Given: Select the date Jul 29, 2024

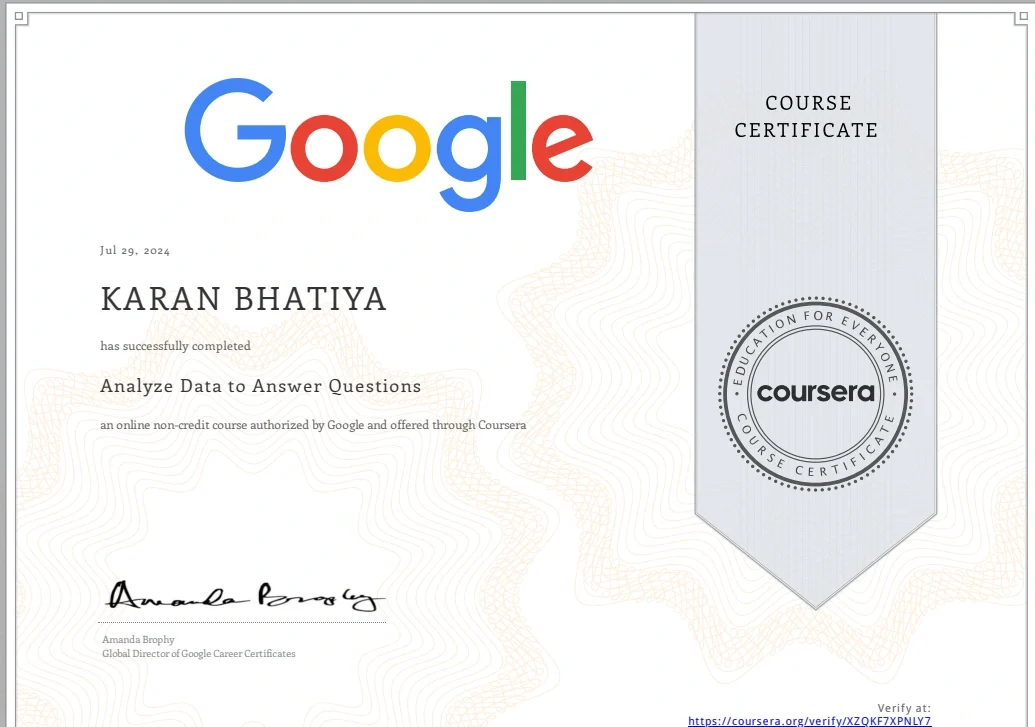Looking at the screenshot, I should pyautogui.click(x=134, y=250).
